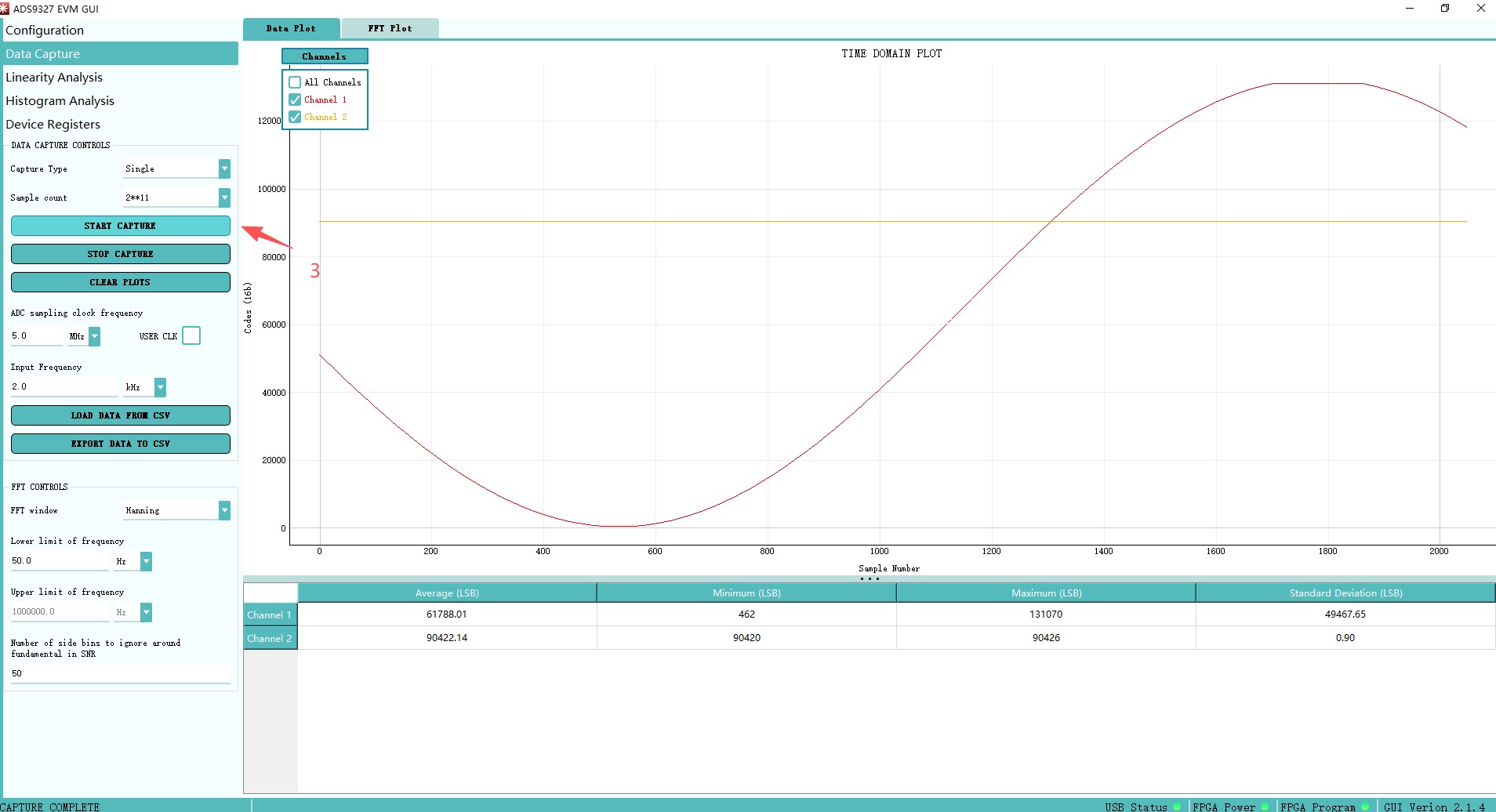Open the Histogram Analysis page
Screen dimensions: 1496x812
tap(60, 100)
